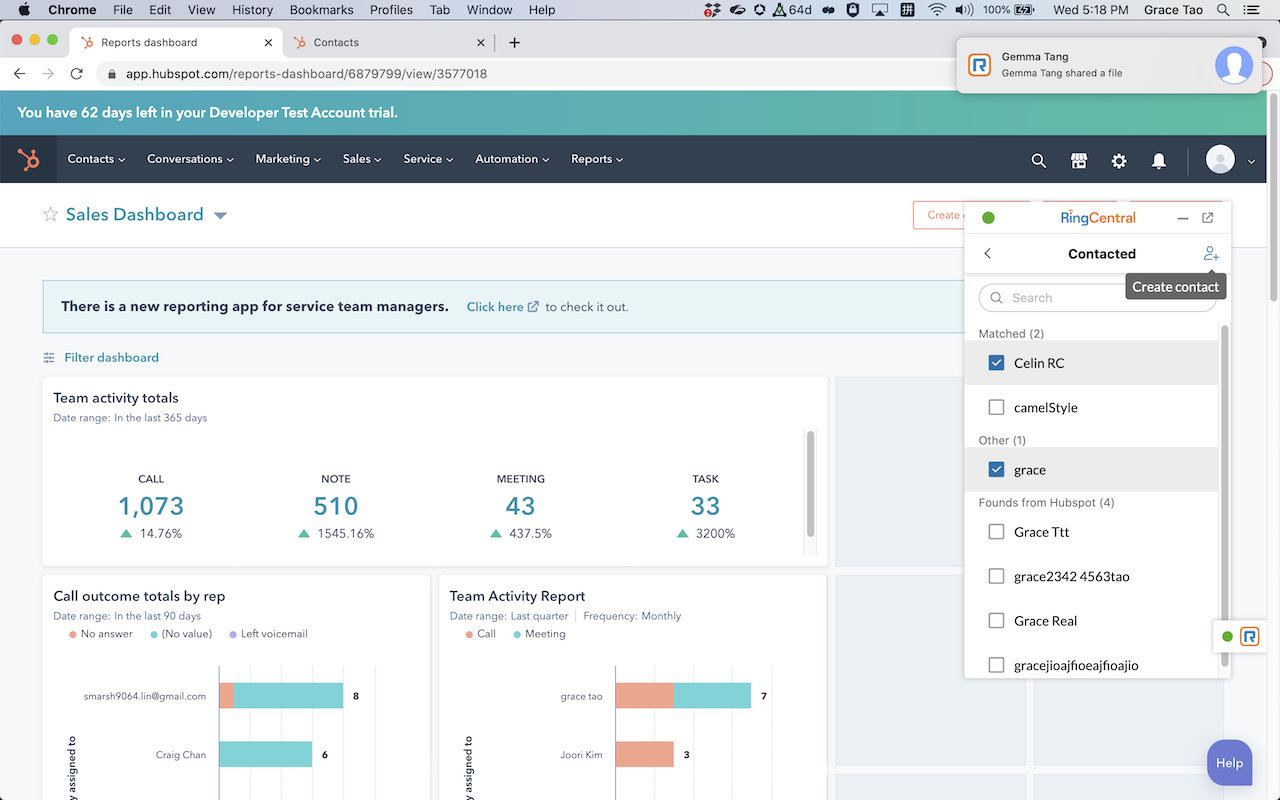Pop out RingCentral widget with external-link icon
Screen dimensions: 1280x800
pyautogui.click(x=1208, y=216)
